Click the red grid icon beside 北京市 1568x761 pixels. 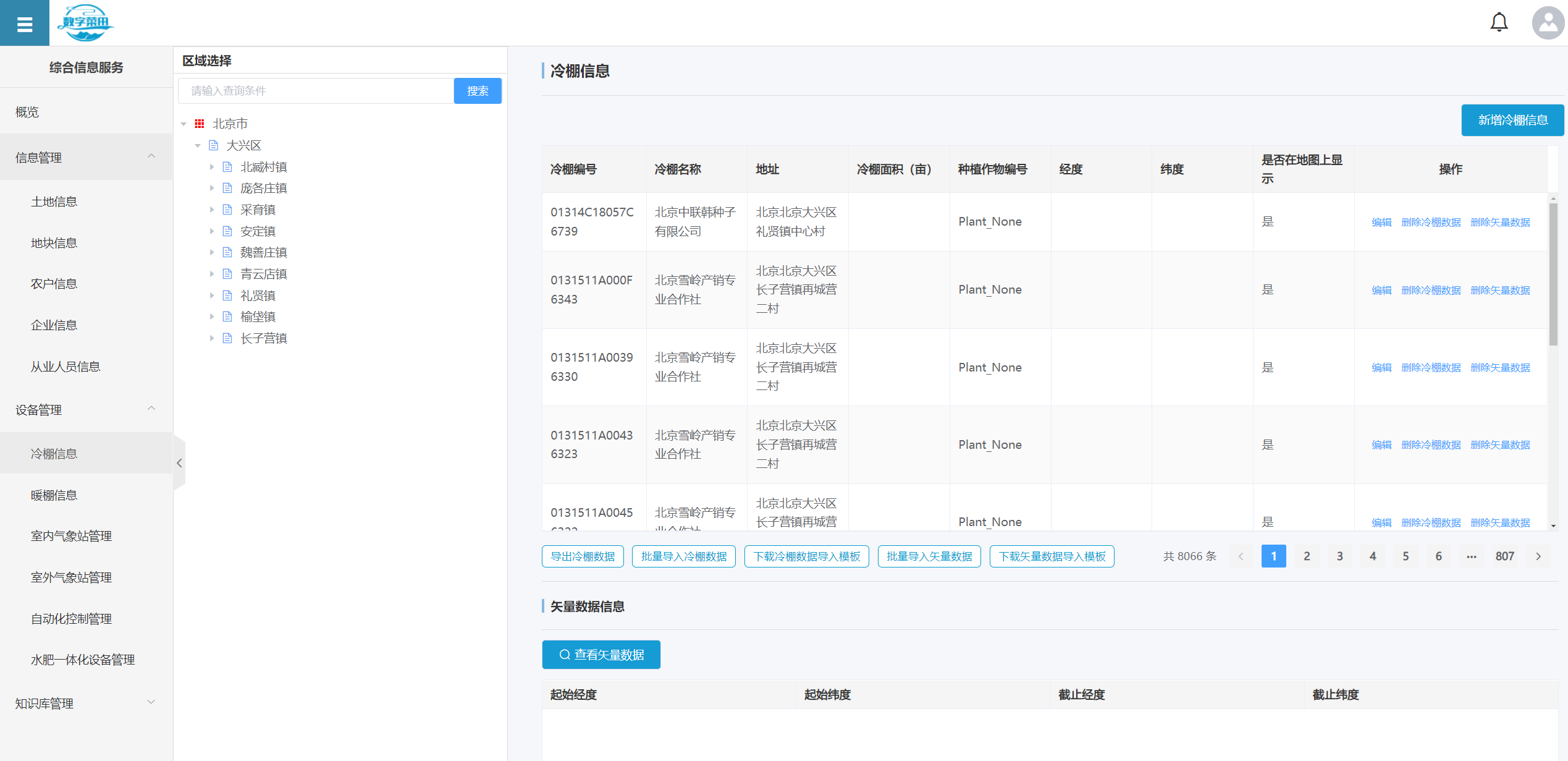pos(200,124)
